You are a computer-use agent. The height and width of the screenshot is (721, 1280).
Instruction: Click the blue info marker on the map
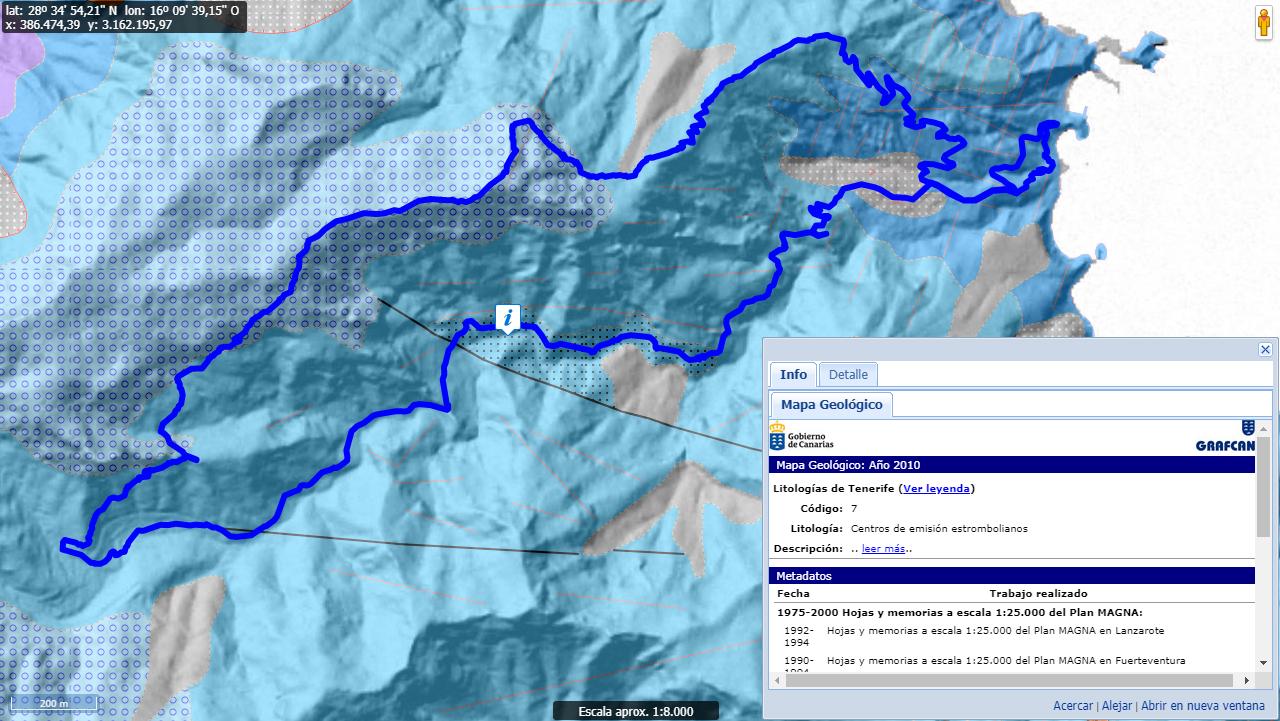click(508, 319)
